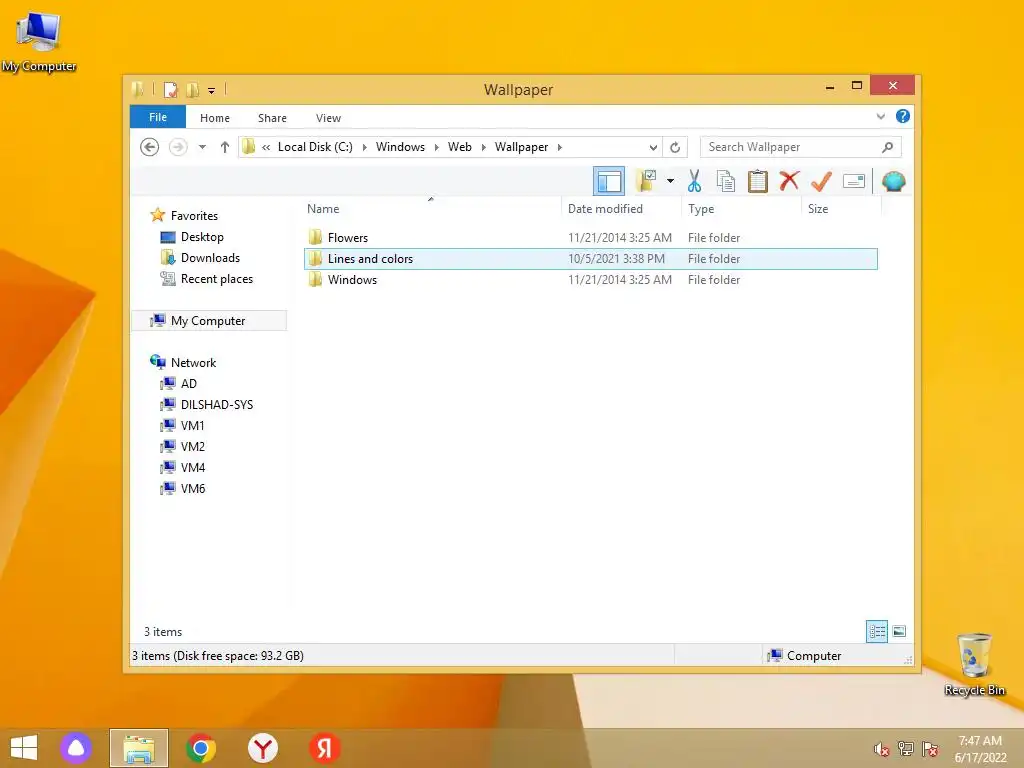Click Local Disk (C:) in address bar
This screenshot has height=768, width=1024.
(315, 147)
